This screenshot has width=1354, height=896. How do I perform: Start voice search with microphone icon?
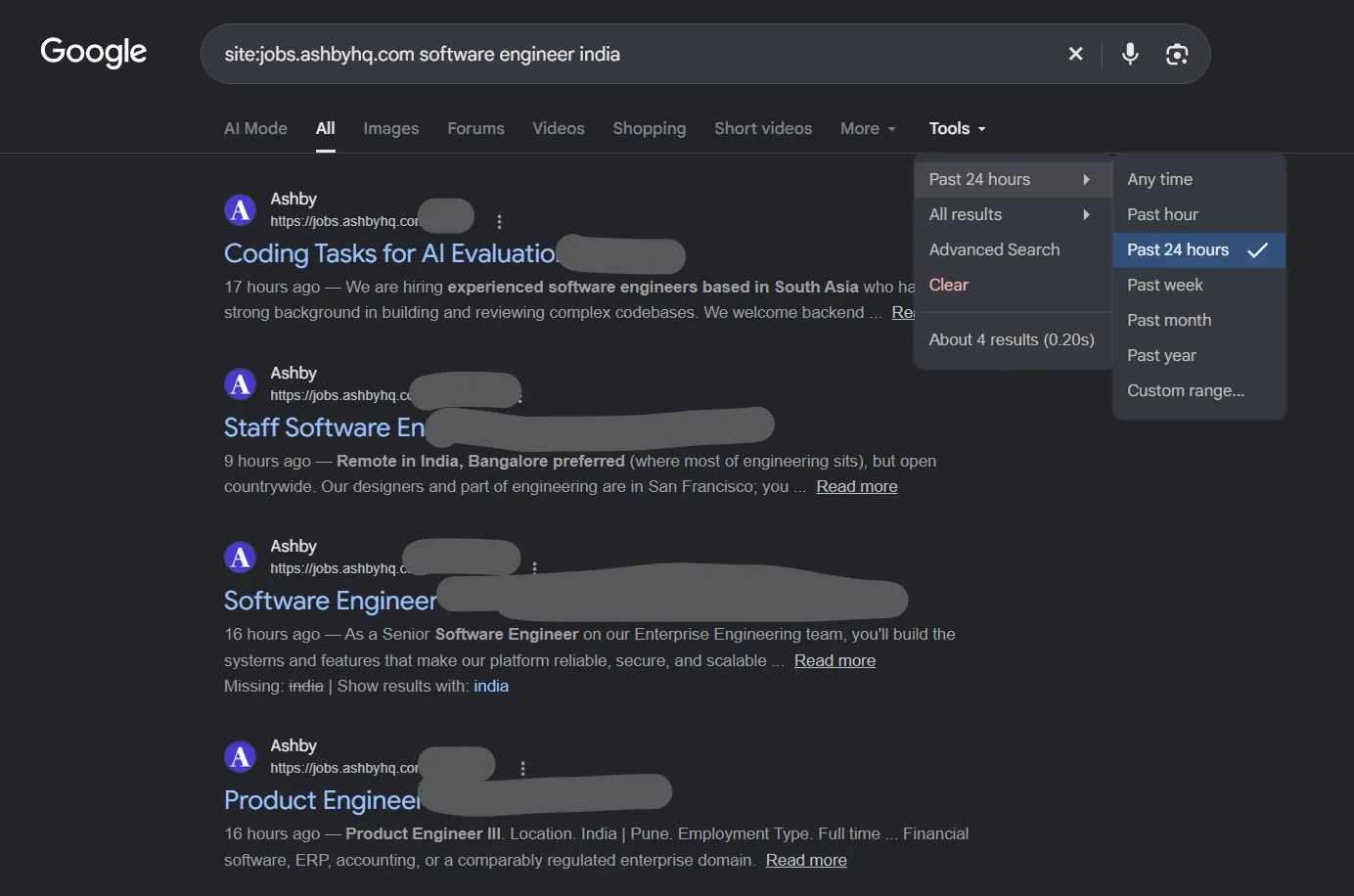[1130, 54]
